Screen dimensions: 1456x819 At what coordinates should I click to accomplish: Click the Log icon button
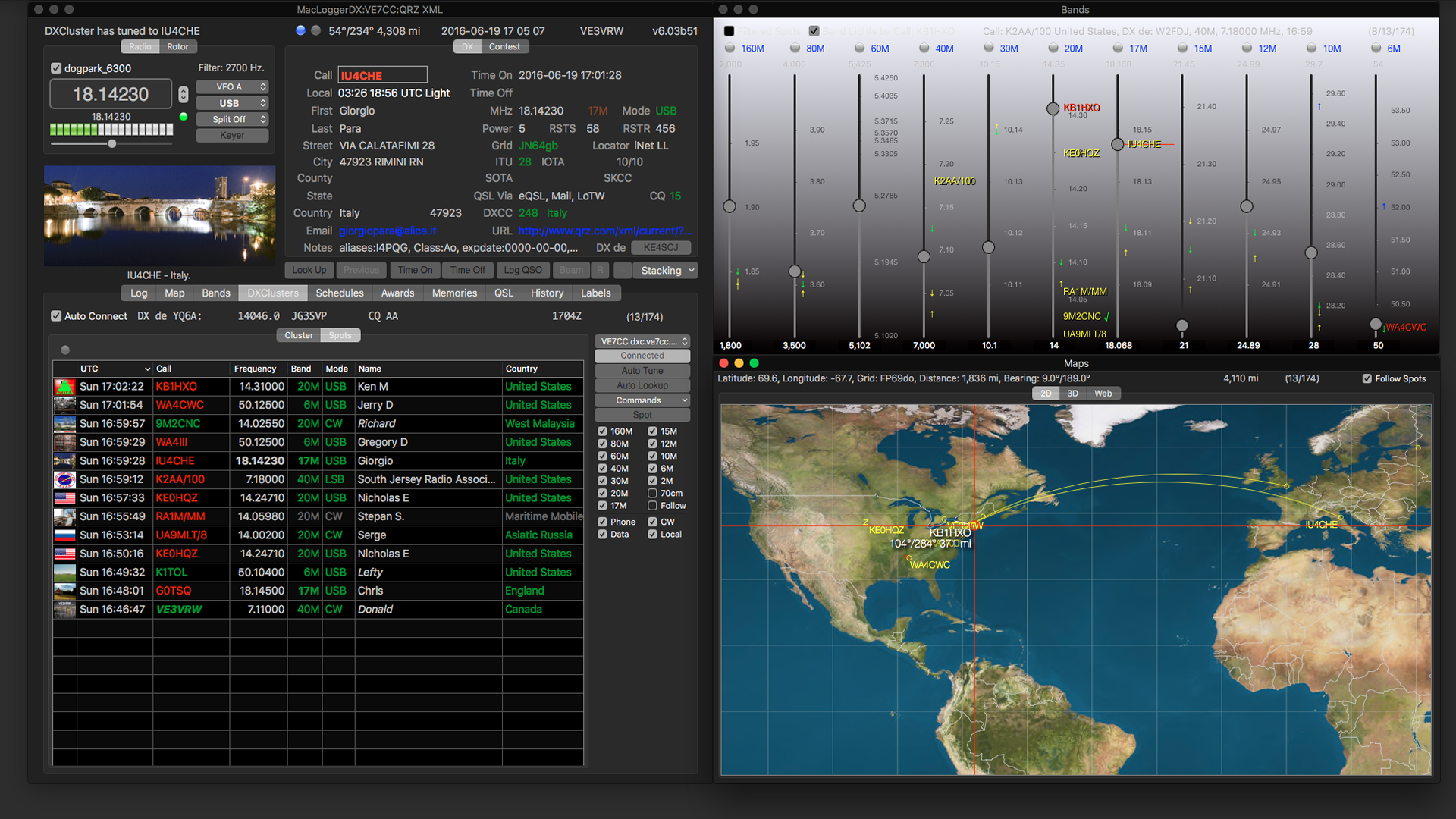point(139,293)
